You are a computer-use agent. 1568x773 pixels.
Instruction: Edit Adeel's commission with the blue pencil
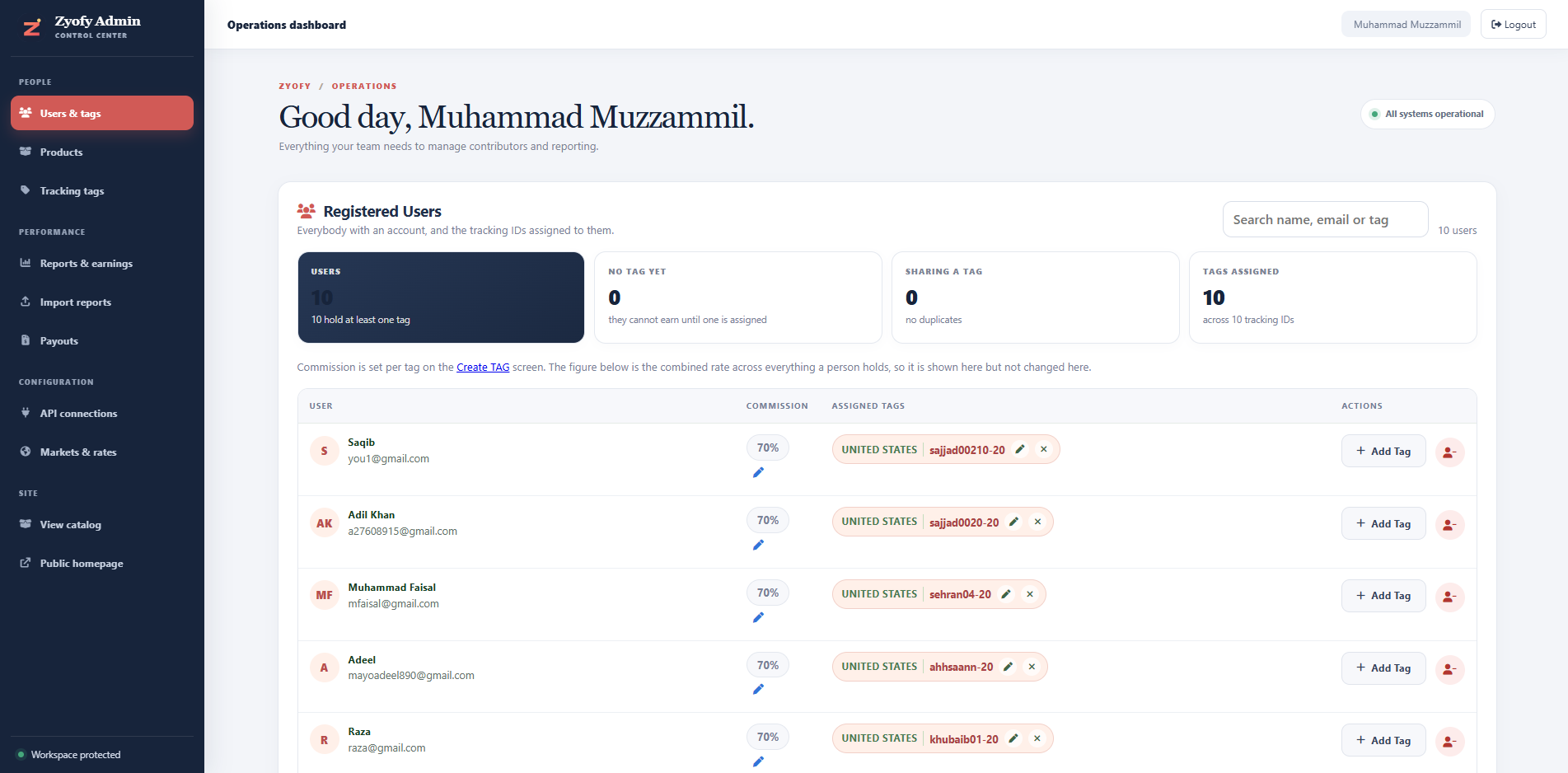(758, 689)
